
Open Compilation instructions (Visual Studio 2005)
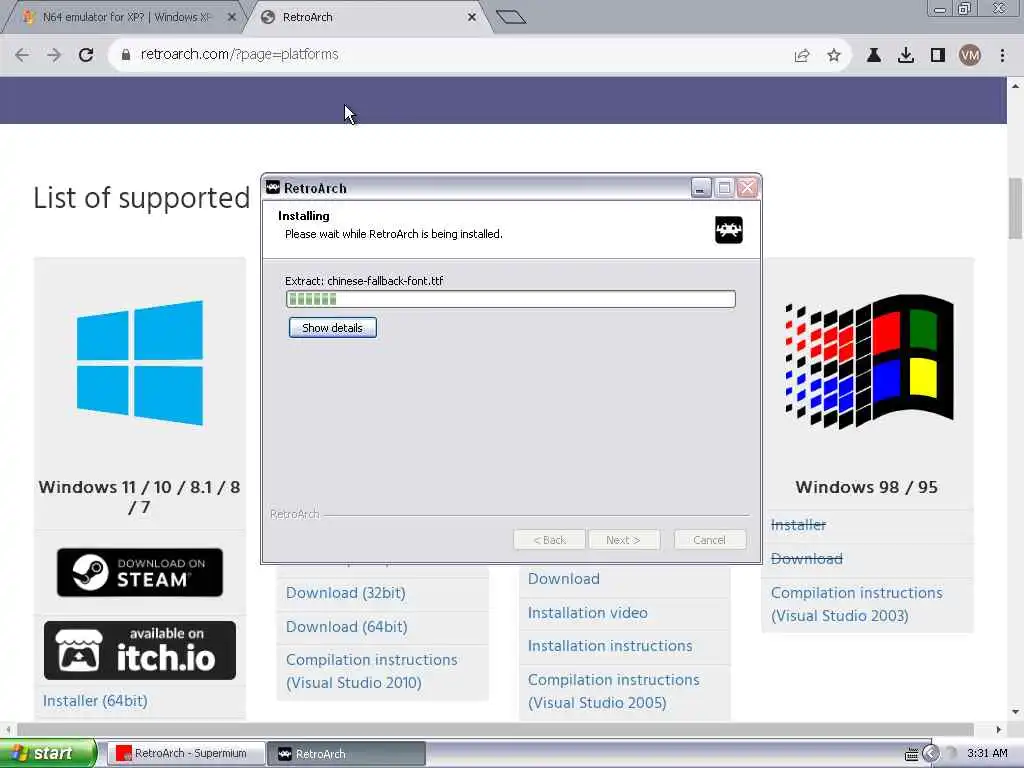pyautogui.click(x=613, y=692)
